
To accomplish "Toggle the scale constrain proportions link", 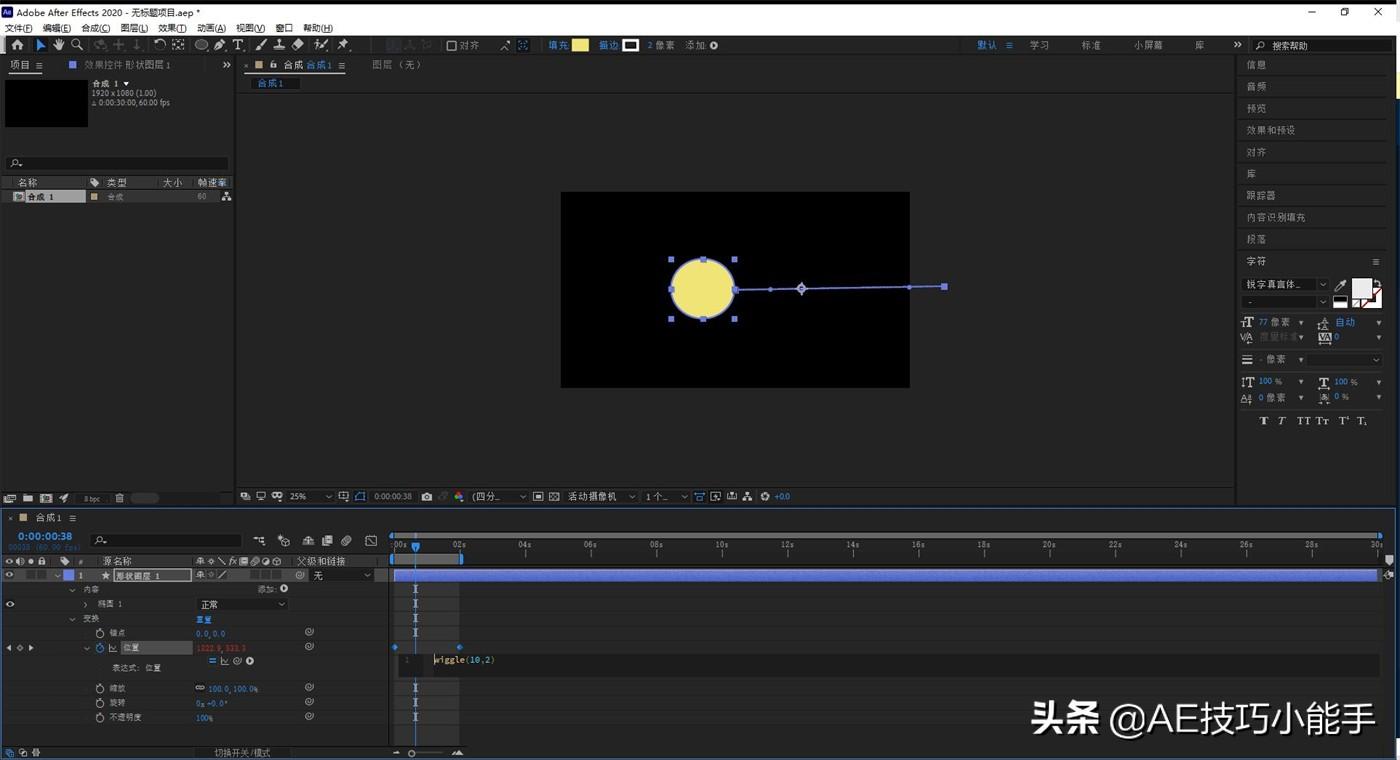I will pos(200,689).
